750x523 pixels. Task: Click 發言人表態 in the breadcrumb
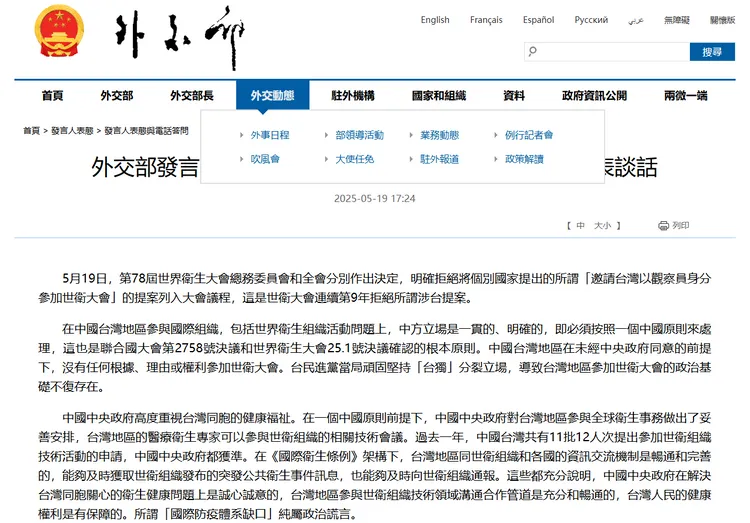[71, 130]
